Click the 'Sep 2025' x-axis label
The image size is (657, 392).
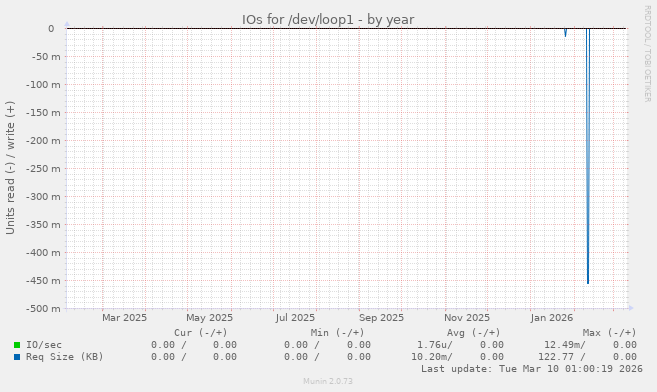tap(381, 318)
